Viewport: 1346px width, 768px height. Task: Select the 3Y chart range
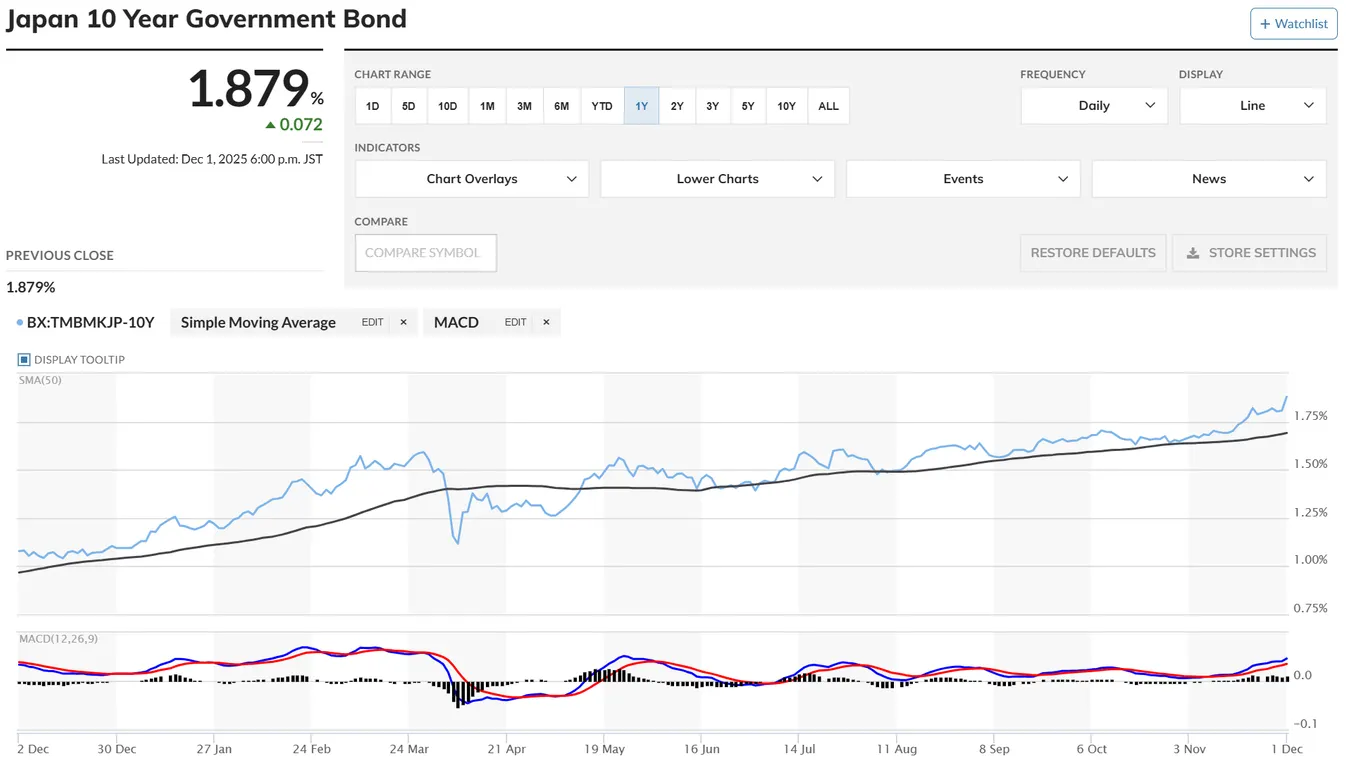[x=712, y=106]
